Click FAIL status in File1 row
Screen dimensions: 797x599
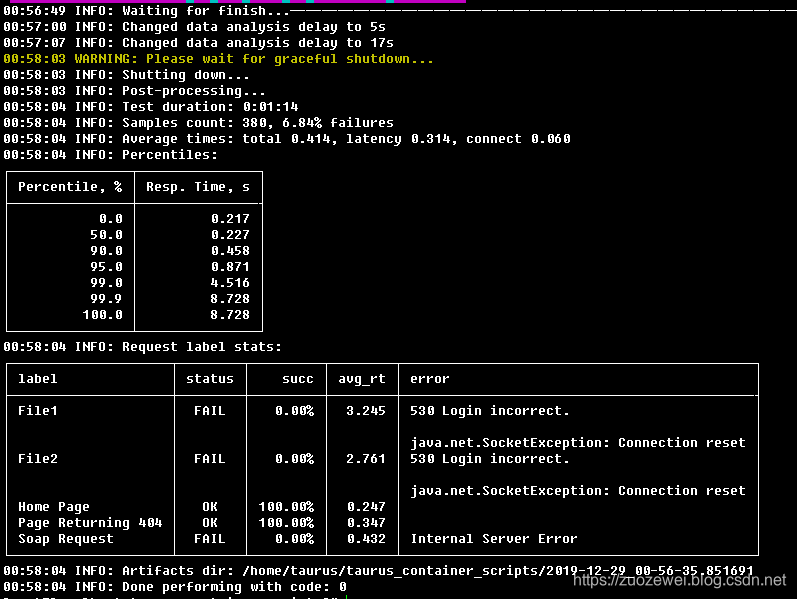click(210, 411)
